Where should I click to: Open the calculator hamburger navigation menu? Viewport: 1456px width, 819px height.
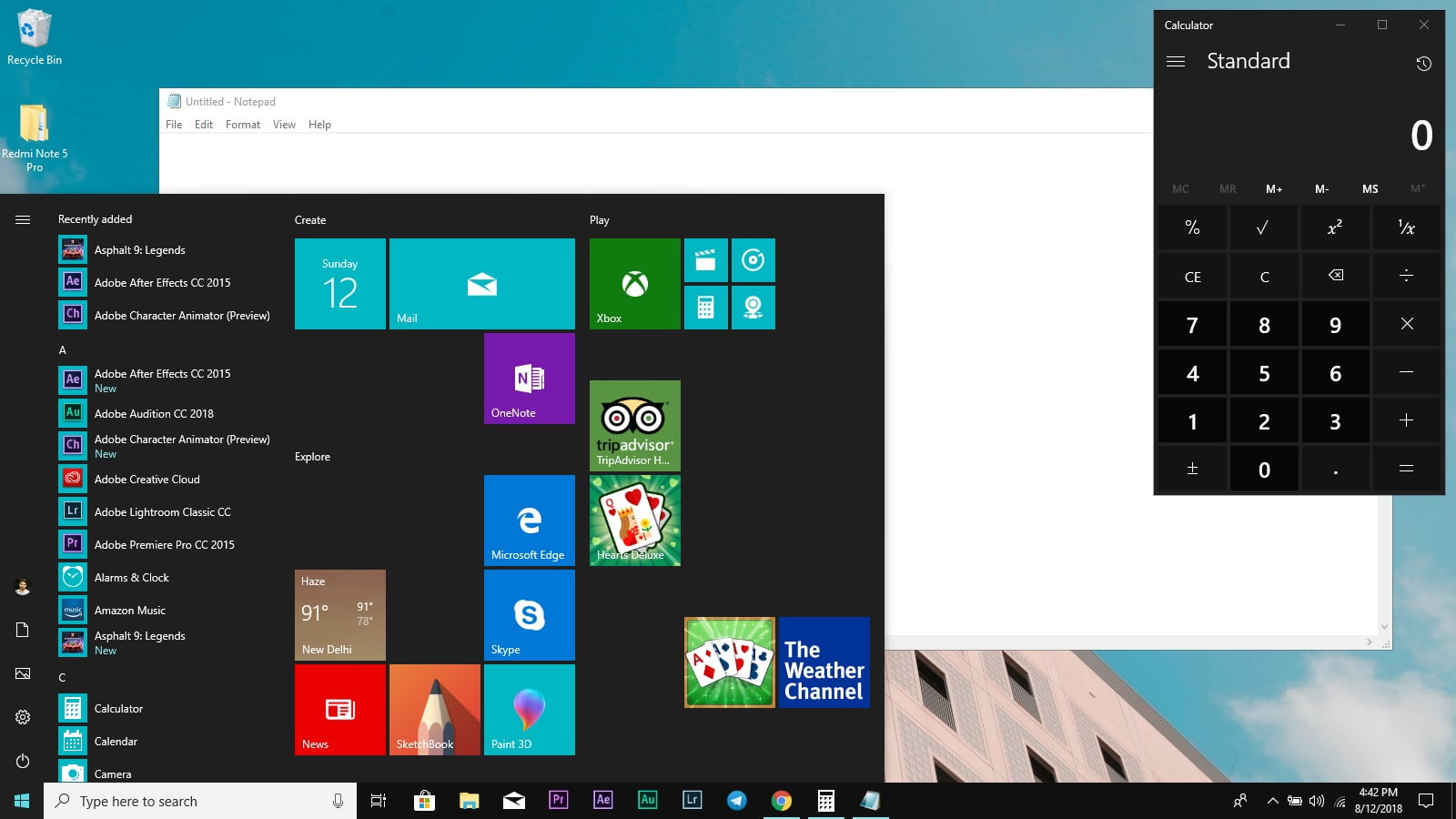pos(1175,62)
